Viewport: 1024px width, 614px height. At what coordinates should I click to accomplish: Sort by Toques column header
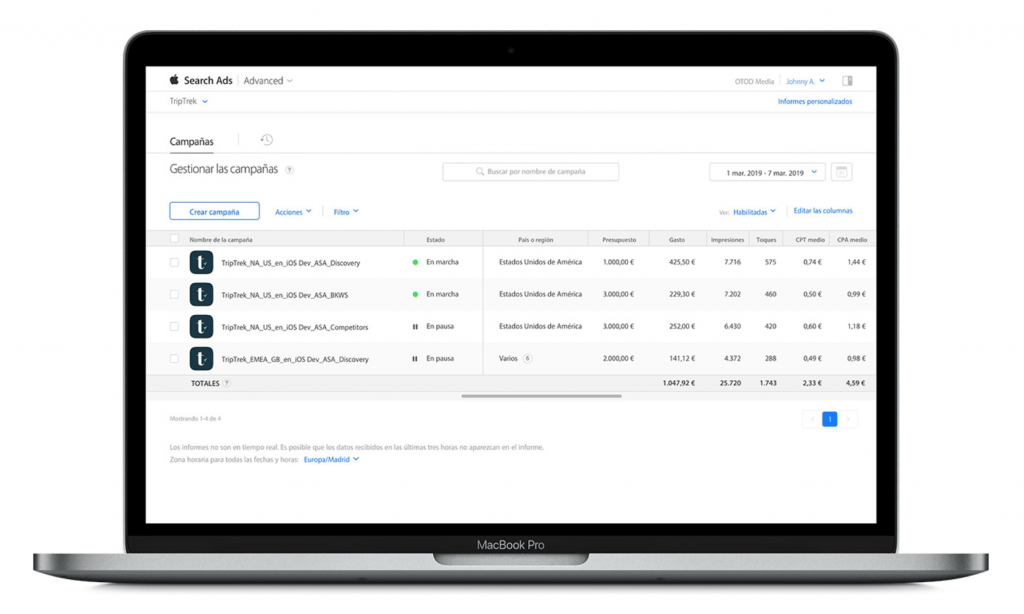766,240
